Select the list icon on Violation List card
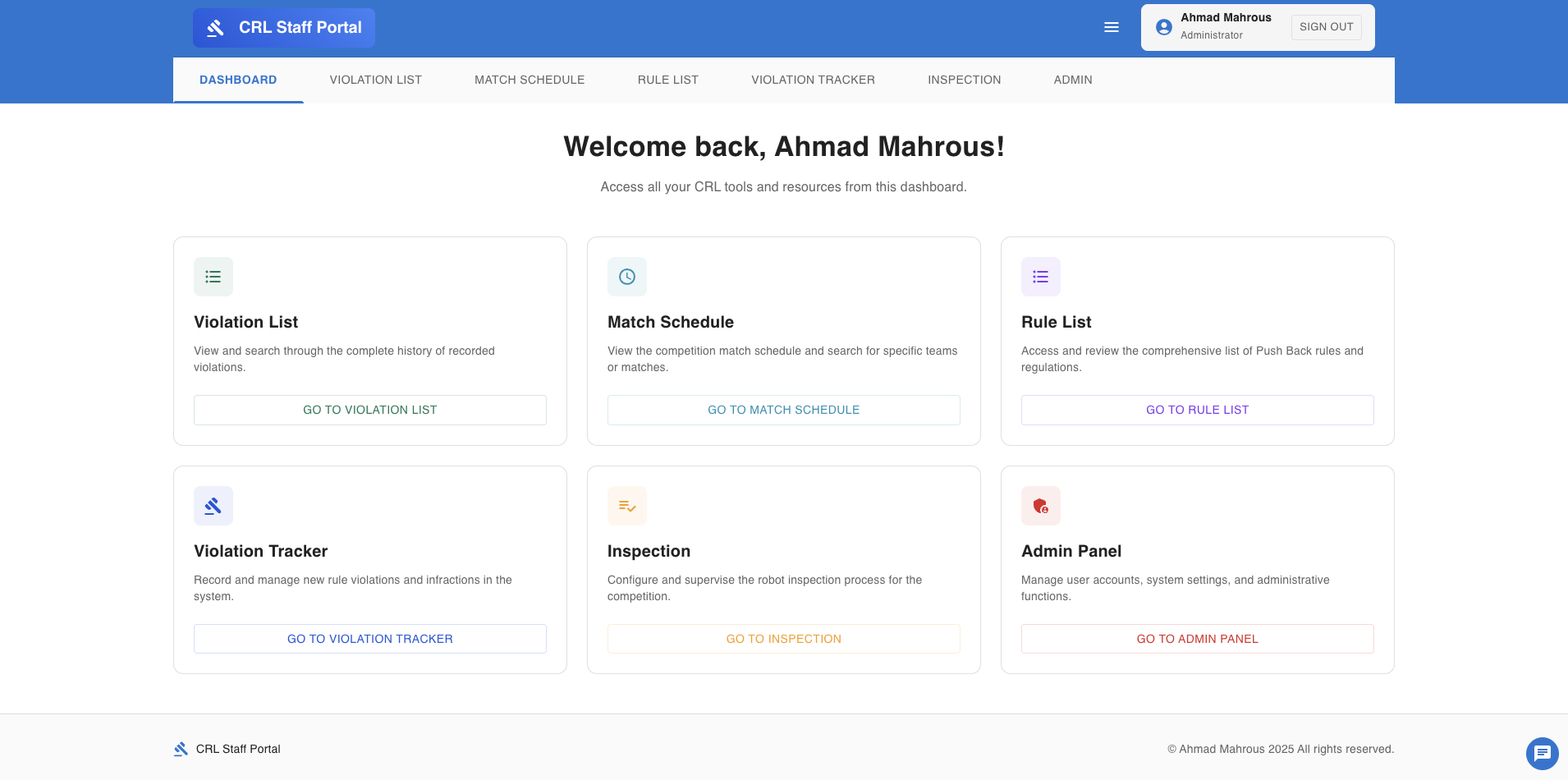 (213, 277)
